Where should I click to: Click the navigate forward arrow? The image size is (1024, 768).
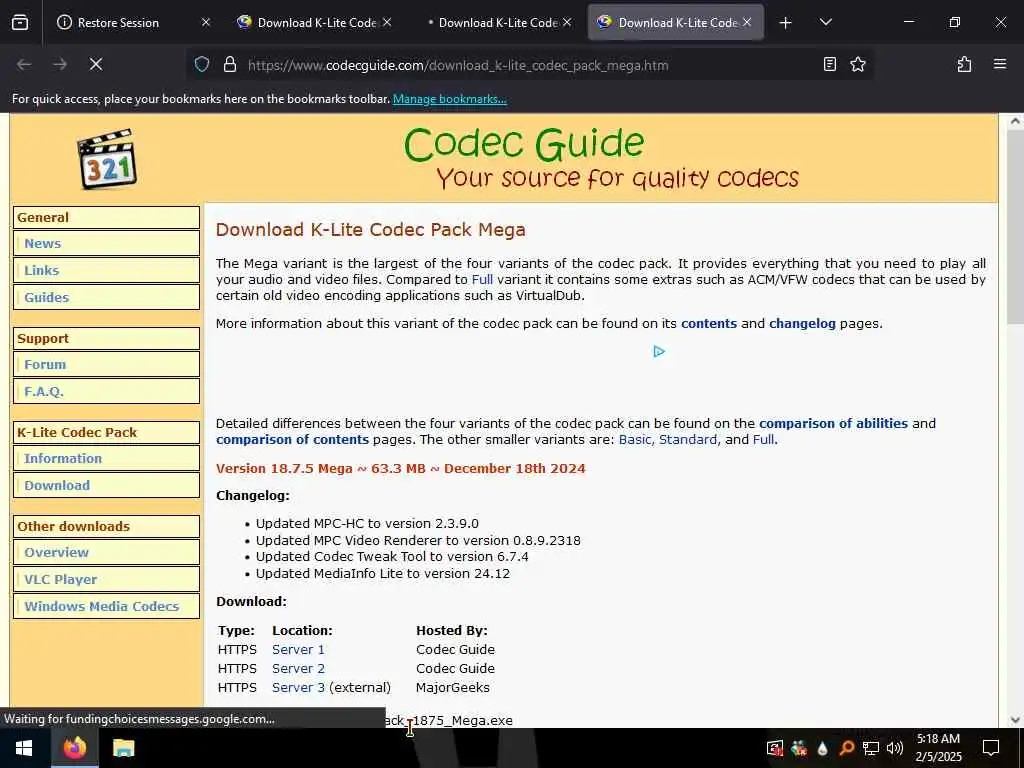[x=60, y=64]
